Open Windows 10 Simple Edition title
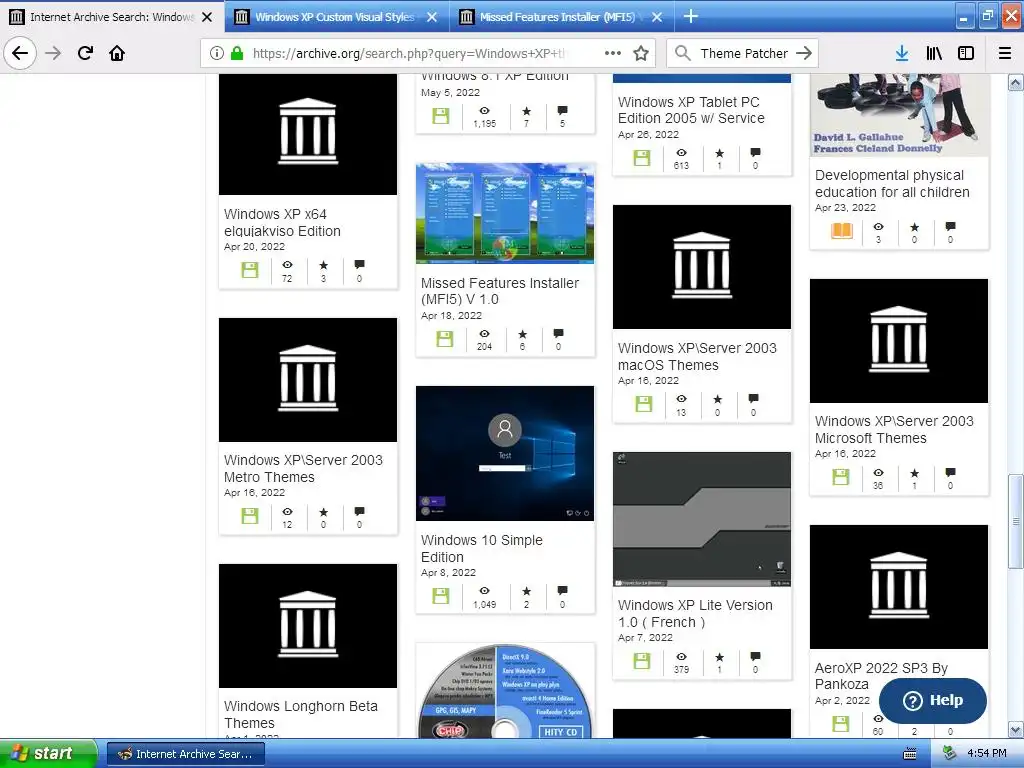 point(481,549)
